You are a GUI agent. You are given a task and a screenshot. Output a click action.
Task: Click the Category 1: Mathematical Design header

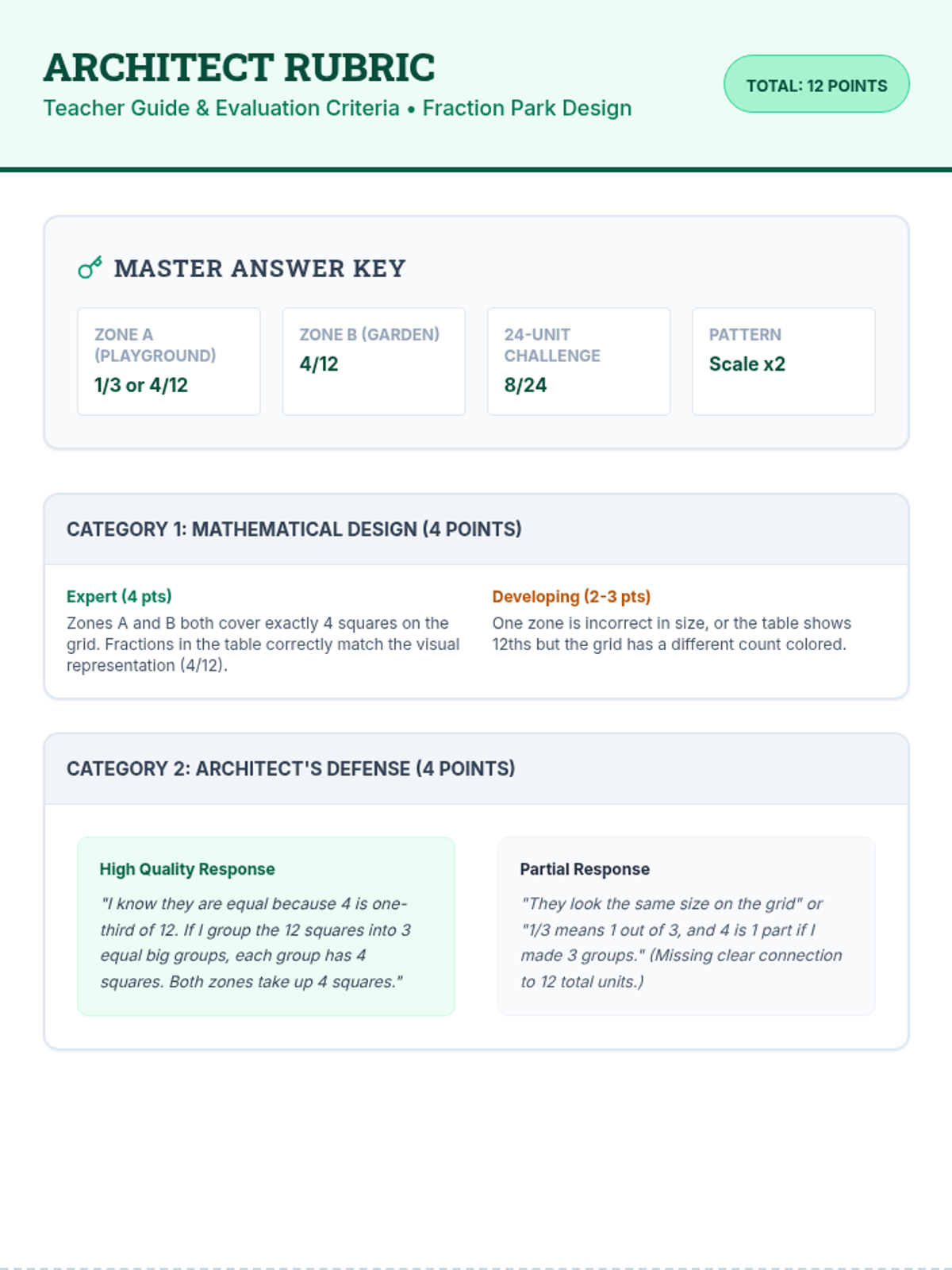[294, 529]
